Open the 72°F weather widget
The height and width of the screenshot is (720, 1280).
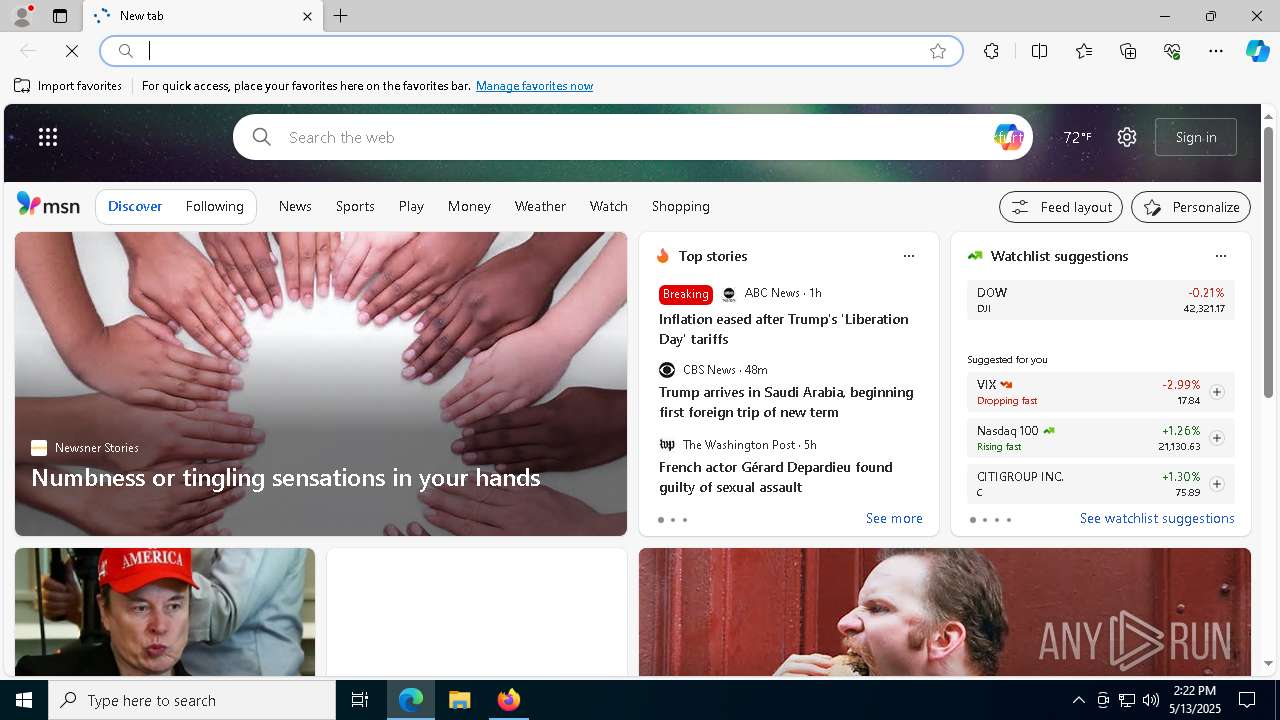click(x=1077, y=137)
